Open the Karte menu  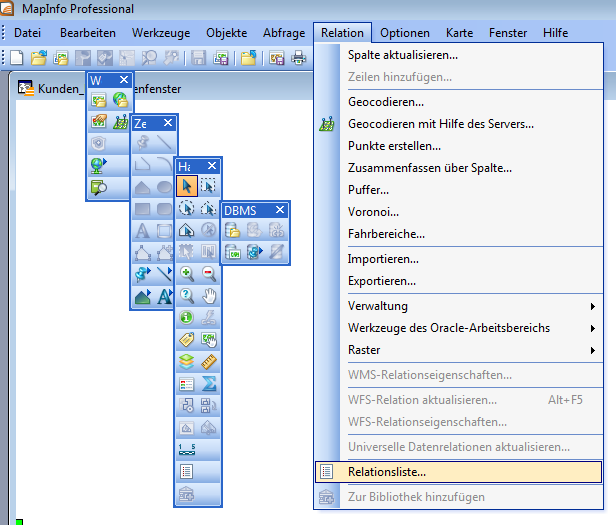[459, 33]
